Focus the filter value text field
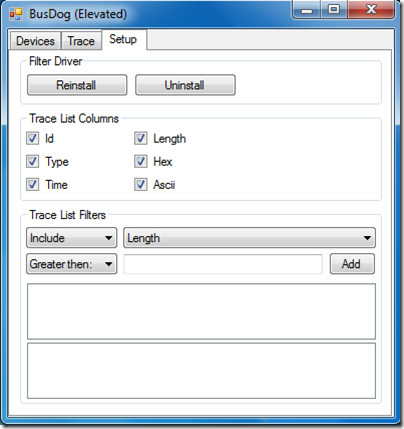This screenshot has height=429, width=404. [x=223, y=264]
